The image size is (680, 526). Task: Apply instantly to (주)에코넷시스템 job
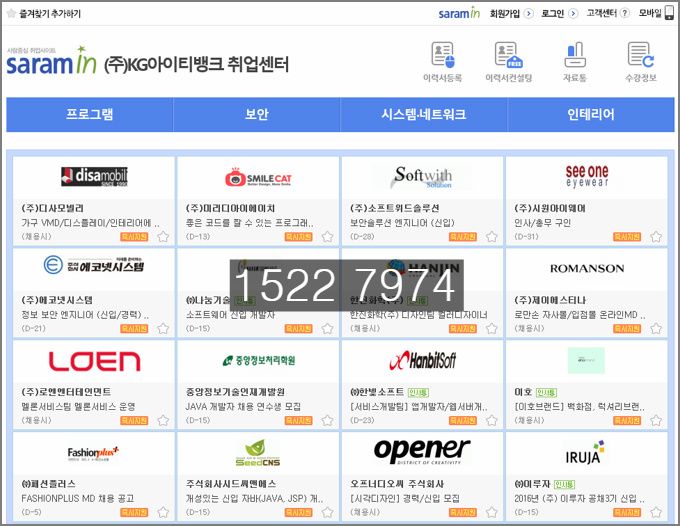click(134, 329)
